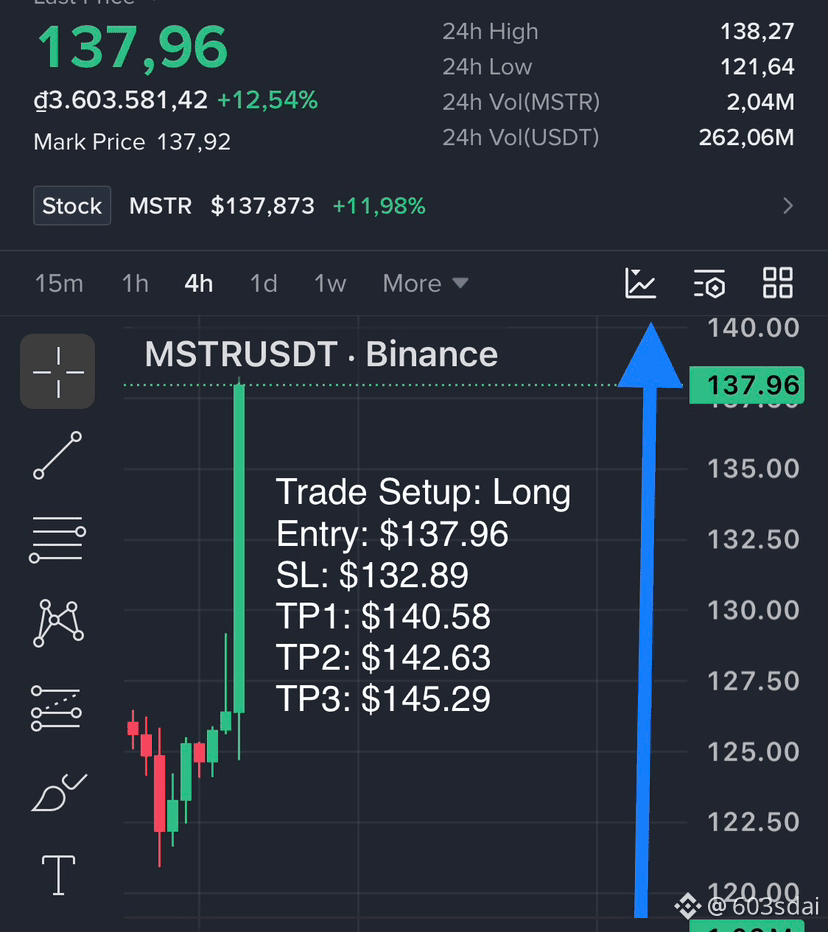Tap the 24h High value 138,27
The height and width of the screenshot is (932, 828).
point(757,32)
